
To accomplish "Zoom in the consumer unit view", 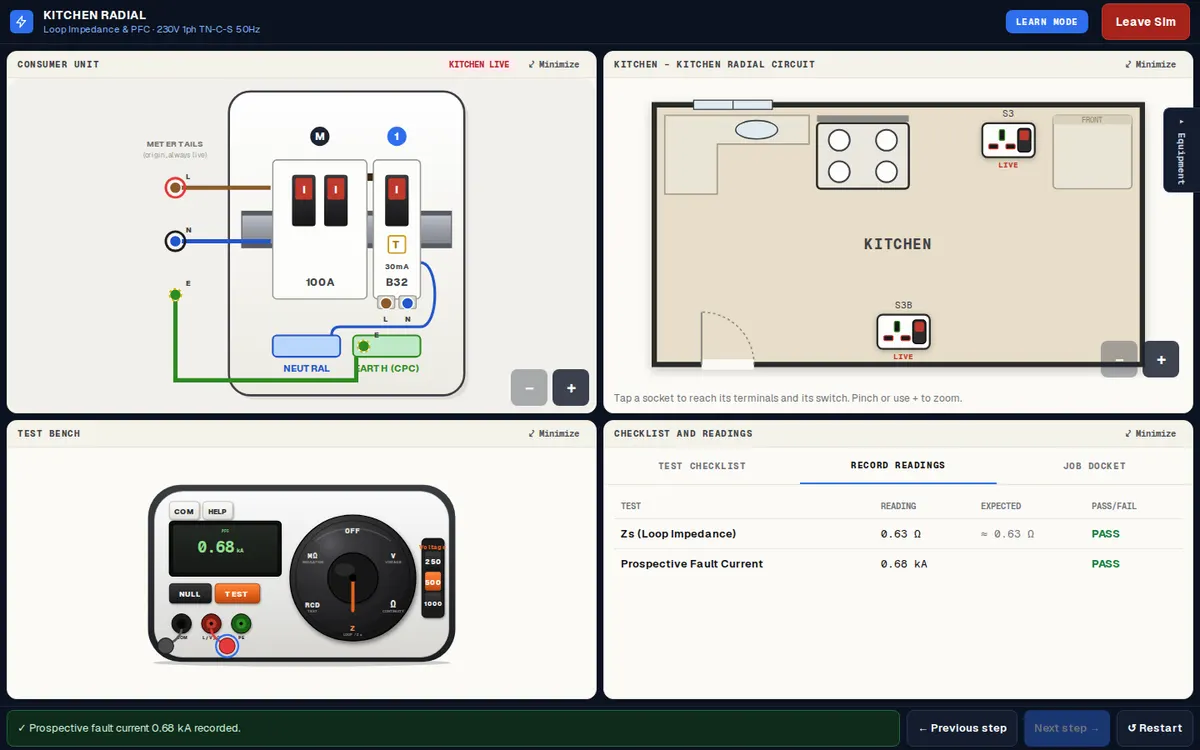I will 571,388.
